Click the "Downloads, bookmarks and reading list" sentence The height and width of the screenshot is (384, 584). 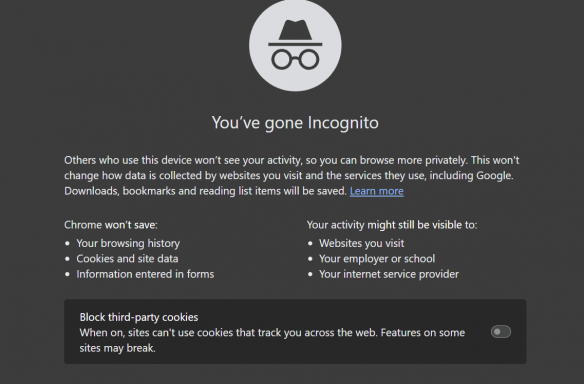(206, 191)
